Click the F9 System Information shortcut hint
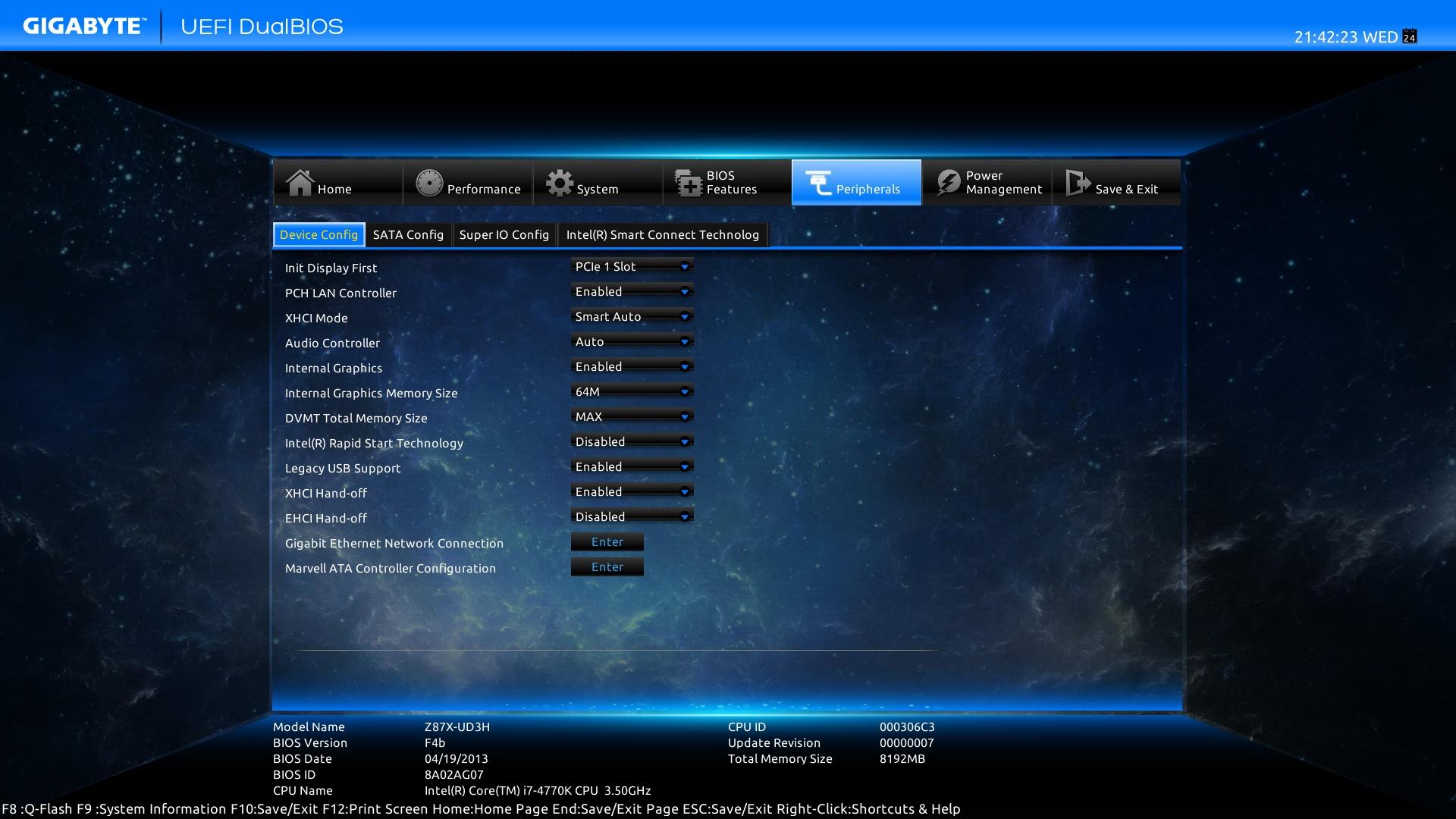 tap(152, 809)
